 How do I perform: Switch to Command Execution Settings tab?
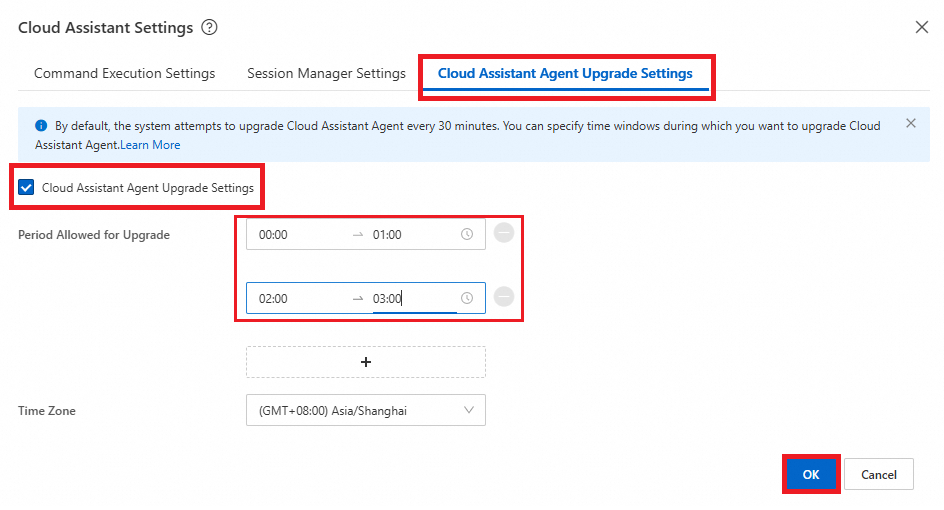pyautogui.click(x=125, y=73)
